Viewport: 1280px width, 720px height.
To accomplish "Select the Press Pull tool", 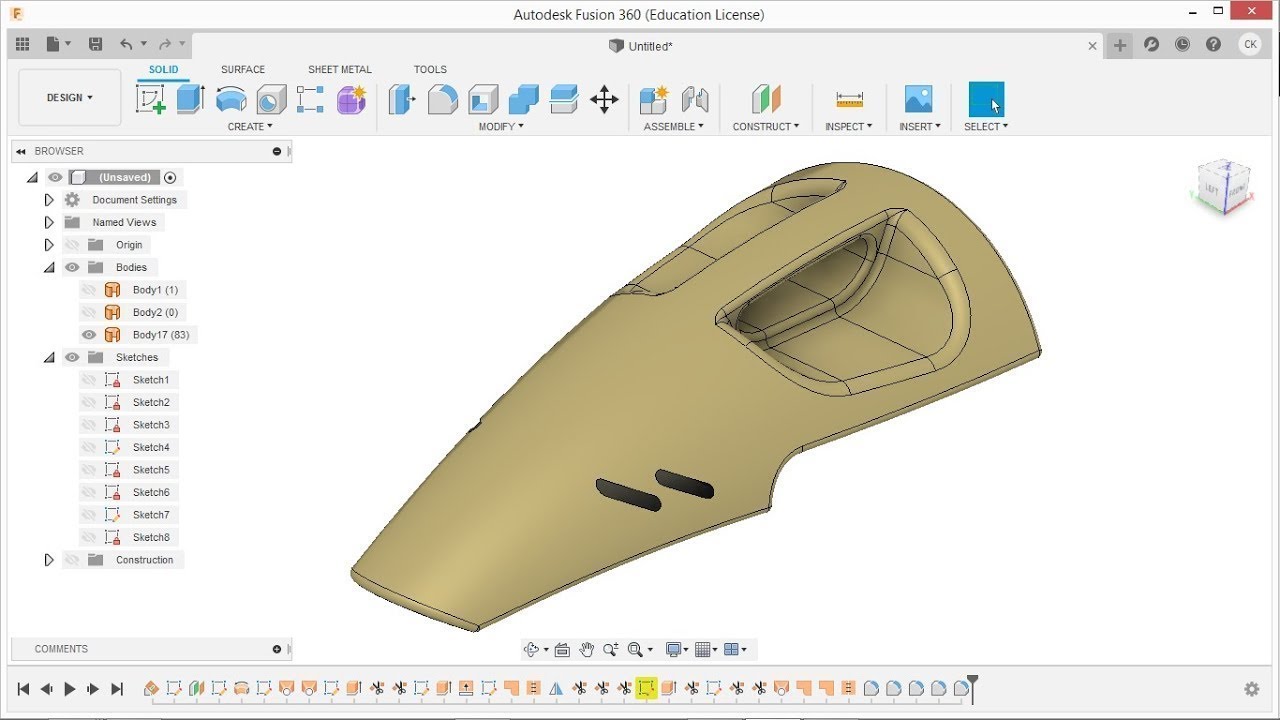I will tap(402, 99).
